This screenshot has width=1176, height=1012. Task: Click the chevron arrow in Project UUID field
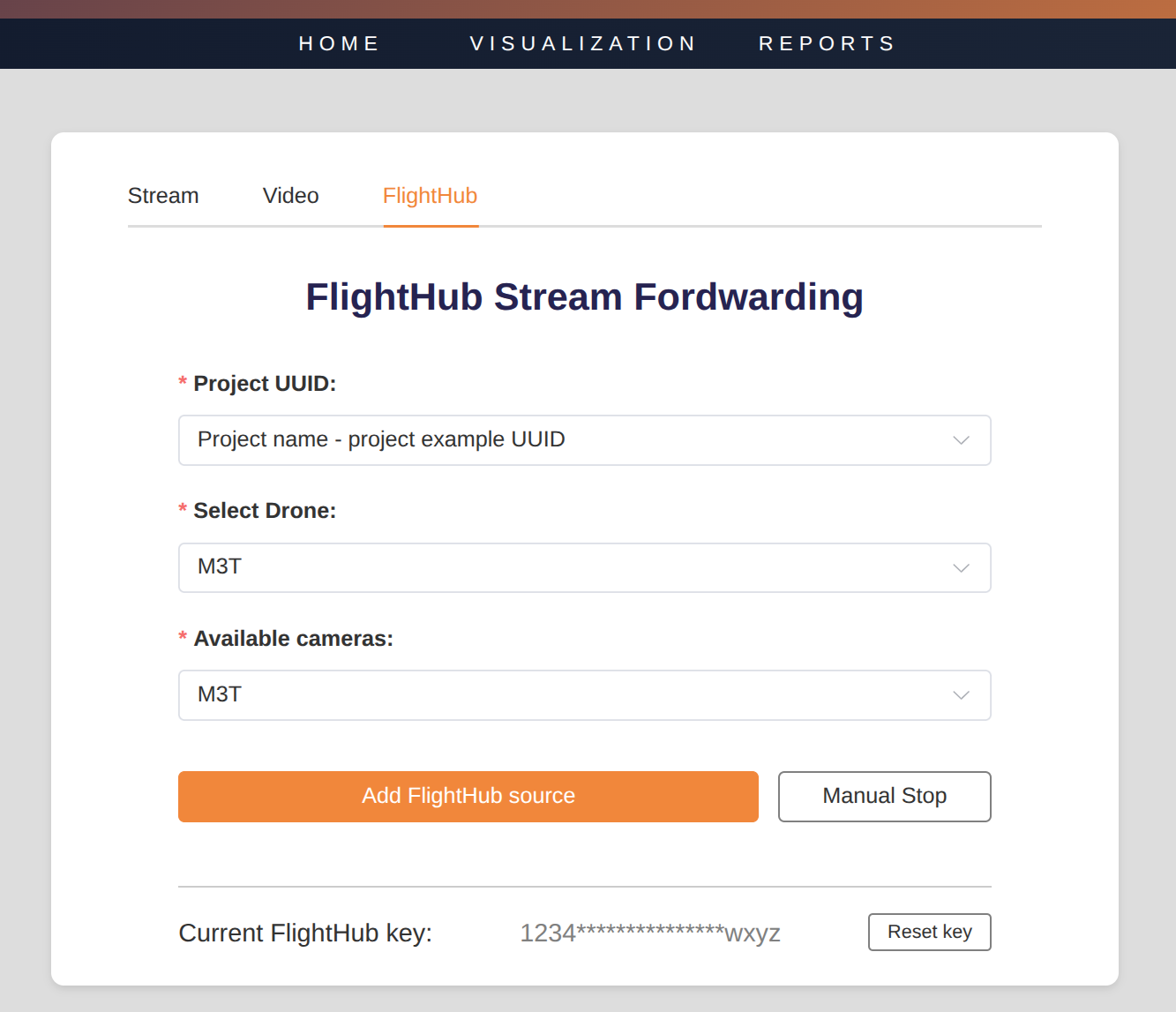[961, 440]
